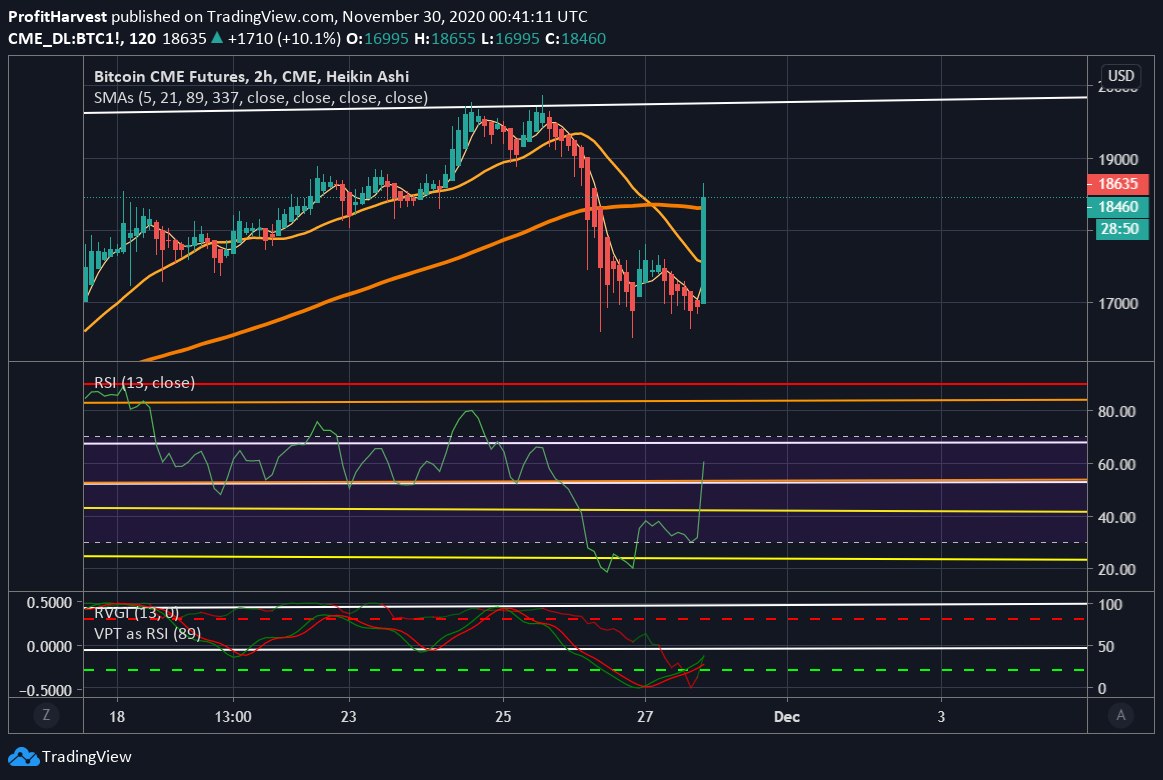
Task: Click the 0.5000 RVGI left axis value
Action: click(x=50, y=603)
